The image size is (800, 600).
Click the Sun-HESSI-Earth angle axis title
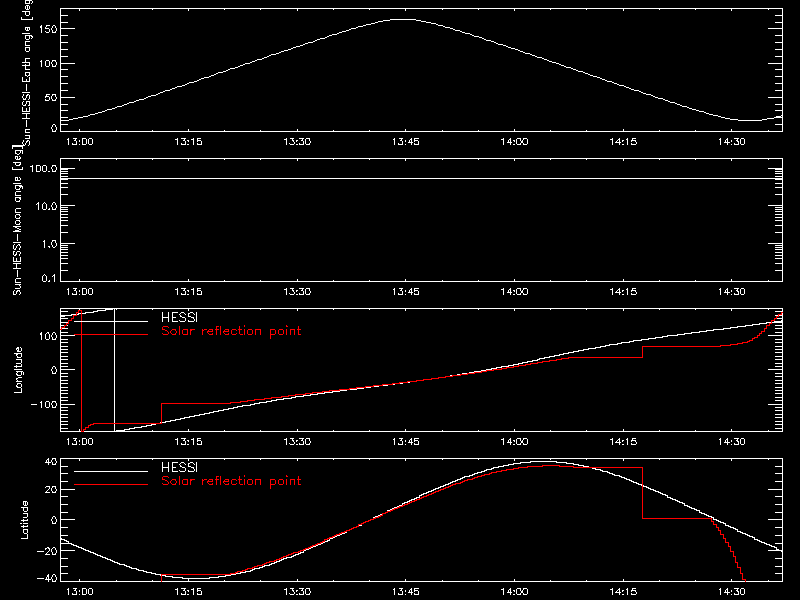[x=27, y=73]
